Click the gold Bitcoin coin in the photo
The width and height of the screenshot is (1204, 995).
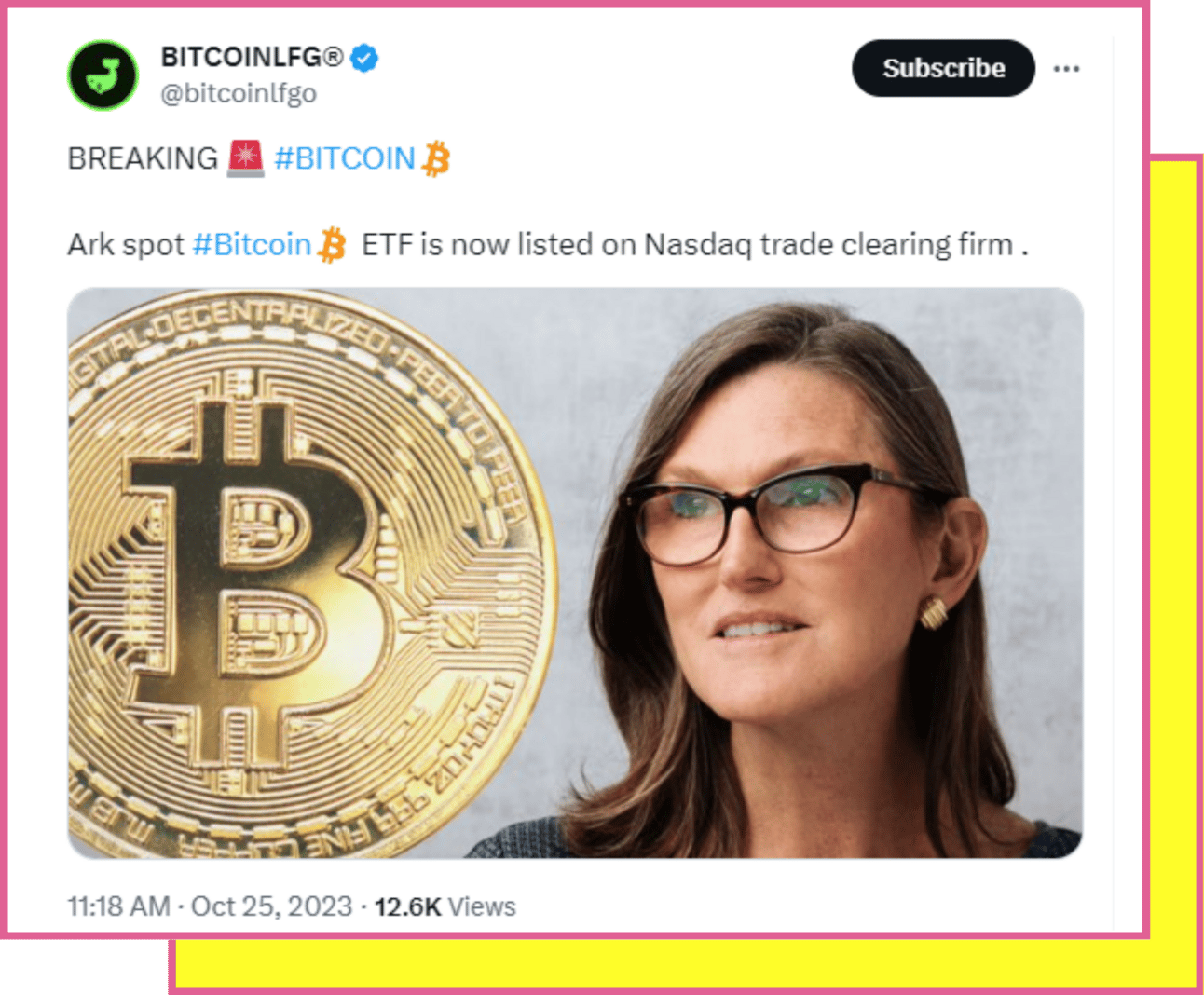pos(308,568)
